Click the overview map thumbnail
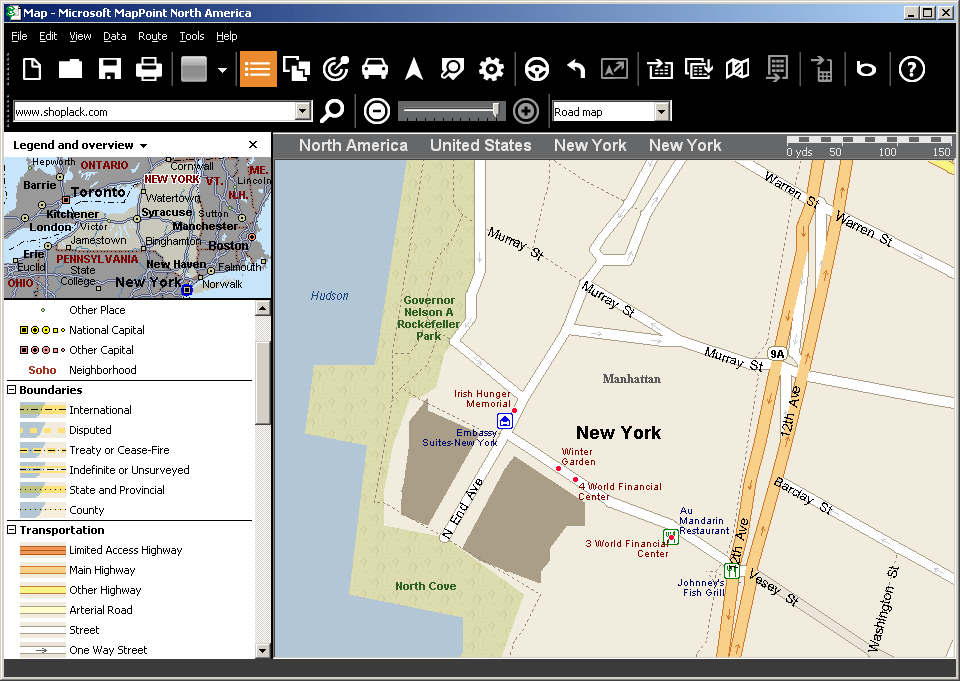The height and width of the screenshot is (681, 960). coord(138,228)
